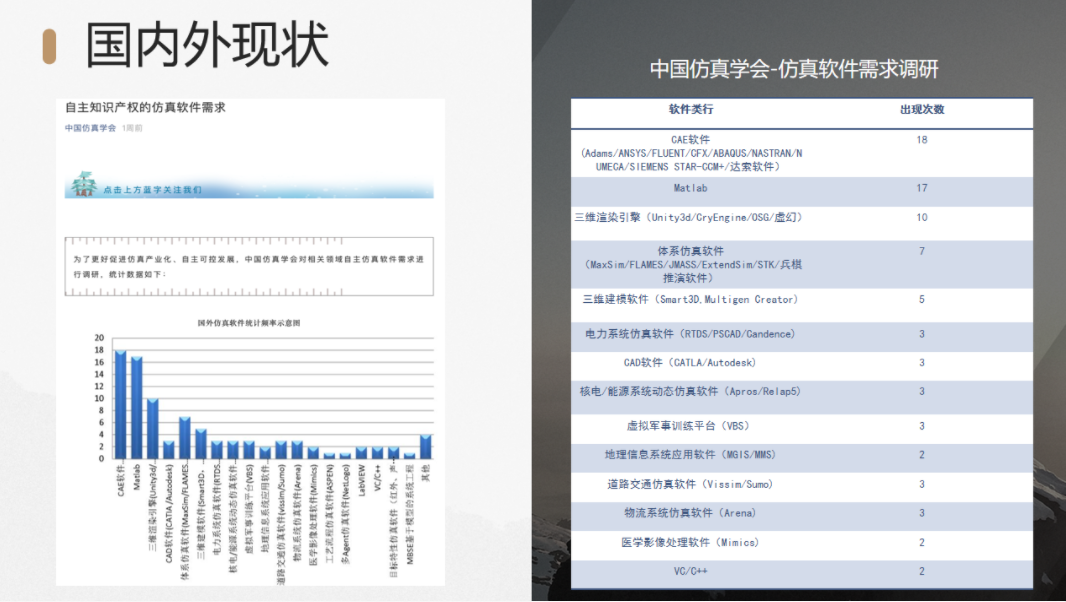Image resolution: width=1066 pixels, height=602 pixels.
Task: Click the count for the 物流系统仿真软件 table row
Action: point(922,513)
